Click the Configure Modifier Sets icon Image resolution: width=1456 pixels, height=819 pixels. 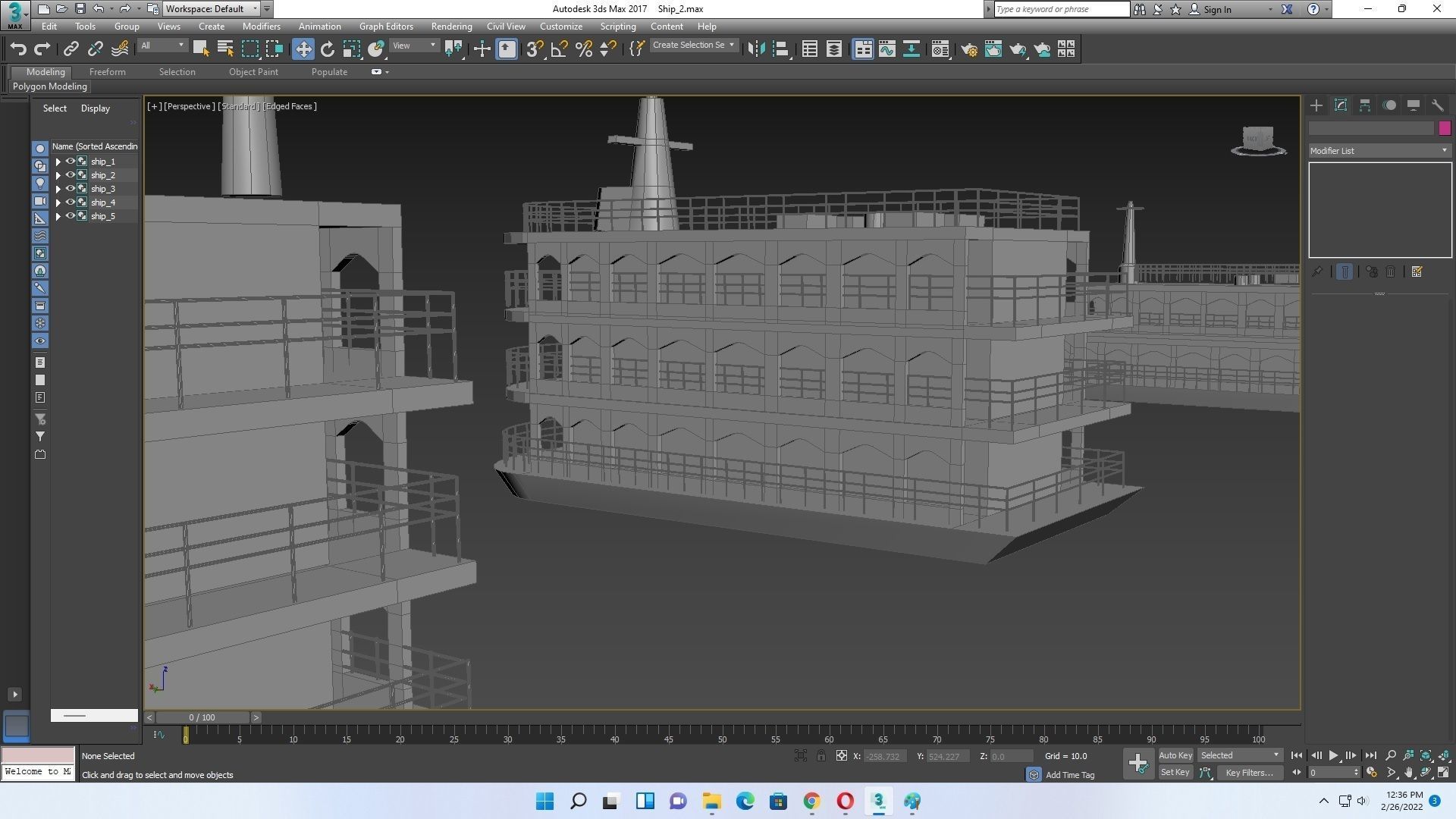1417,271
